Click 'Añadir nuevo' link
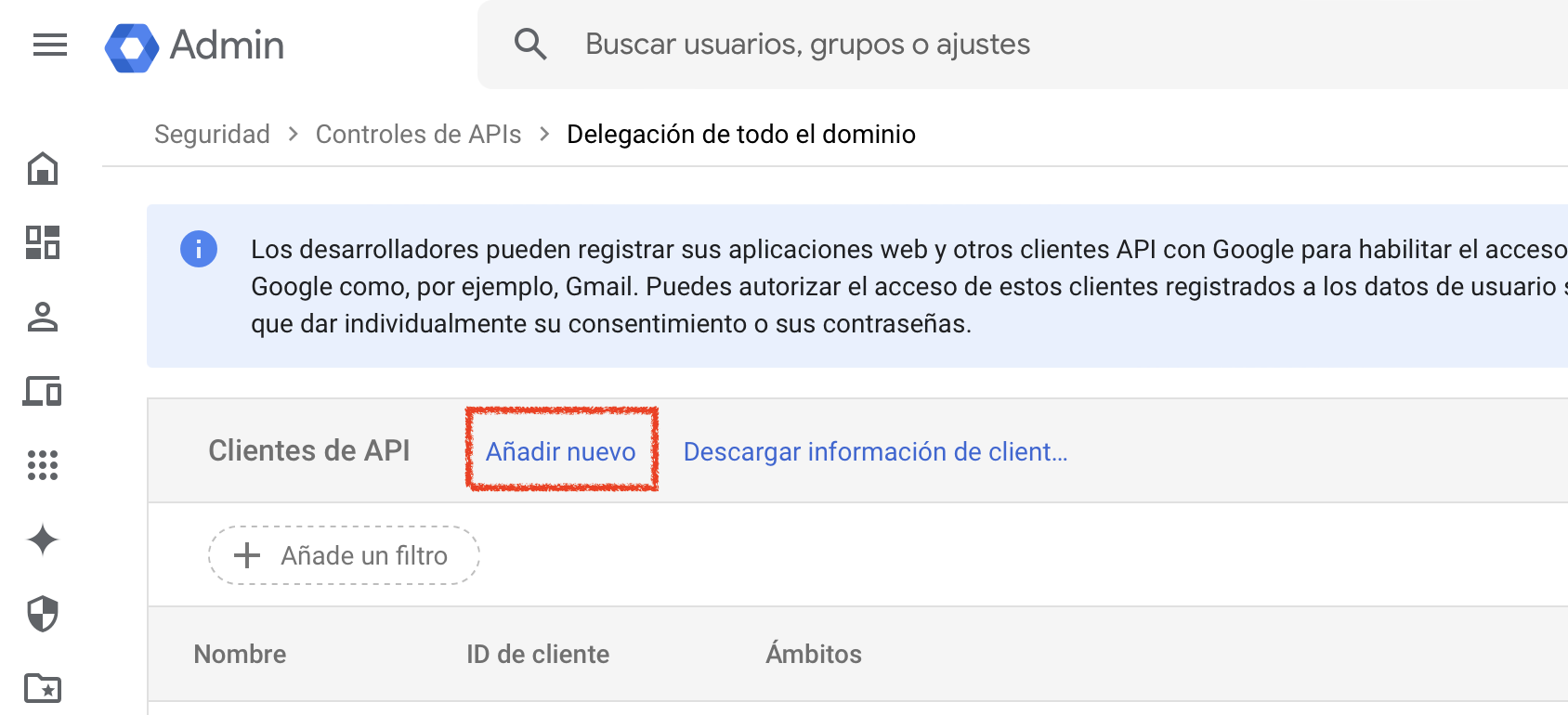1568x715 pixels. pos(561,451)
